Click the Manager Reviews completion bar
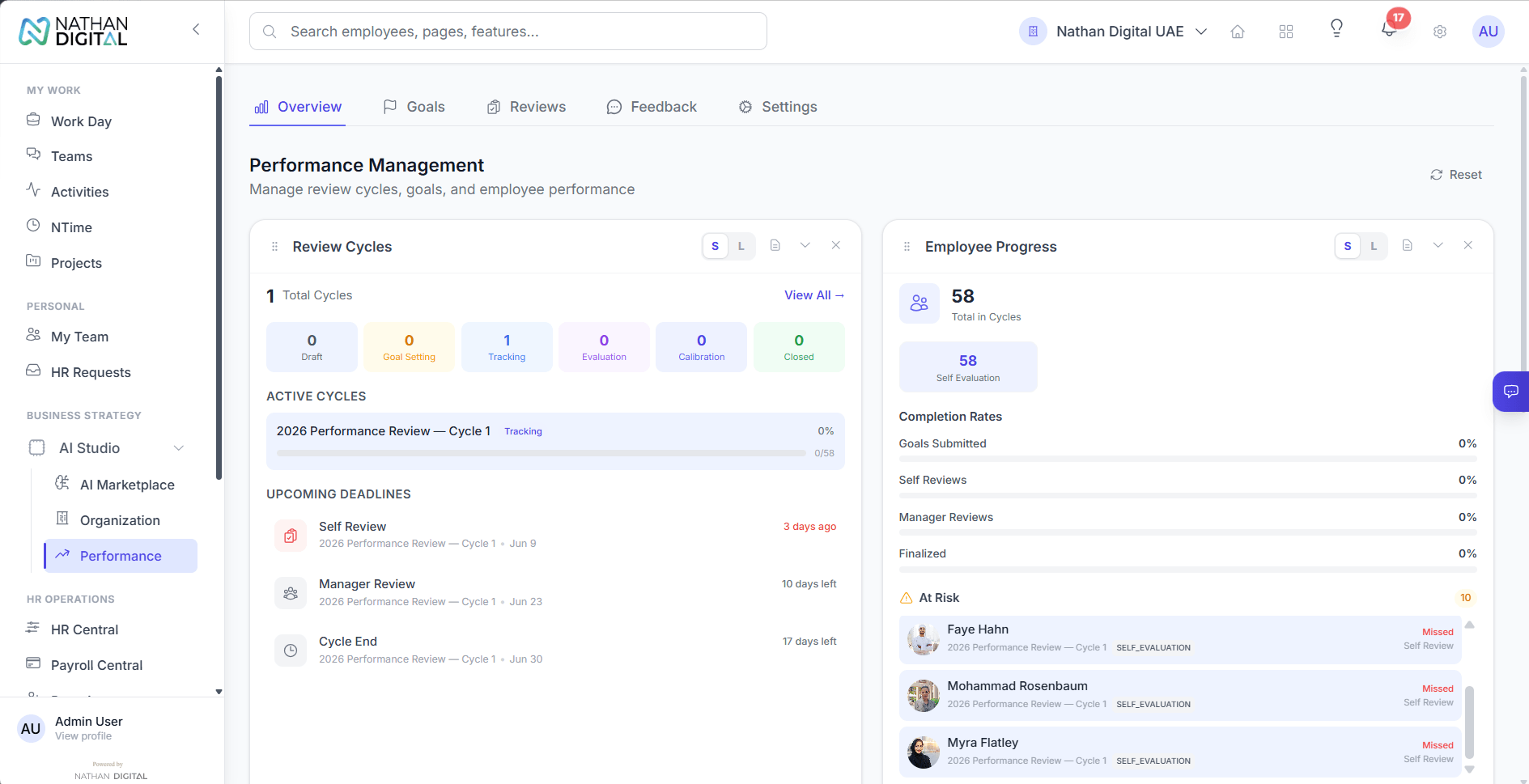 (x=1187, y=532)
